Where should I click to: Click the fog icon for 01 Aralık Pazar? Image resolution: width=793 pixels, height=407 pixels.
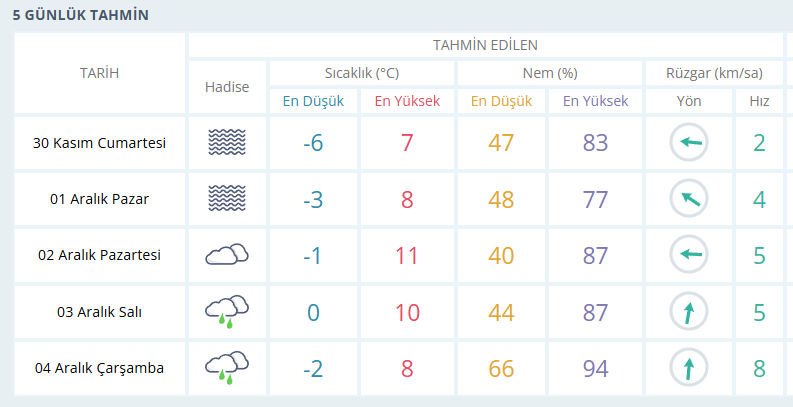click(226, 198)
